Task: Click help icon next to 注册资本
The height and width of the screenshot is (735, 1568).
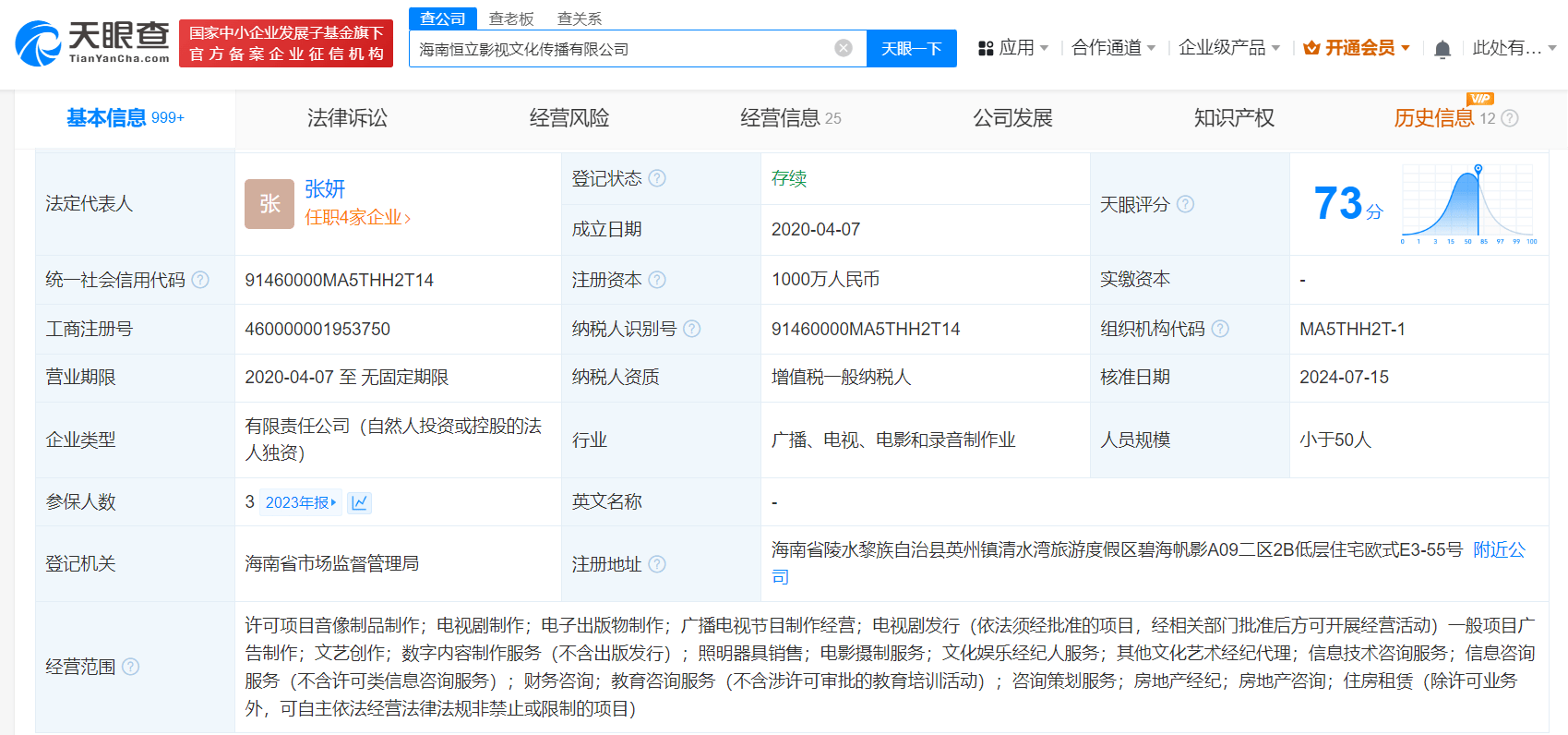Action: coord(657,280)
